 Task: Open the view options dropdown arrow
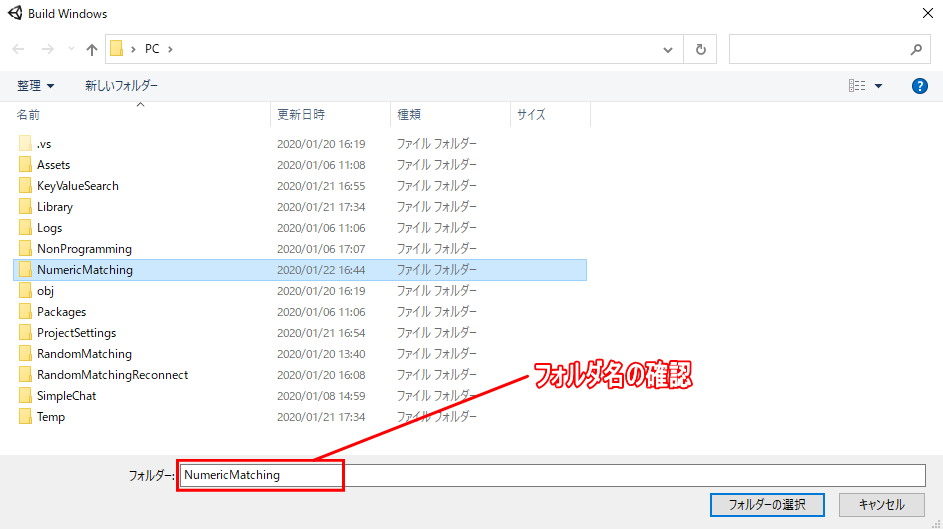tap(879, 86)
